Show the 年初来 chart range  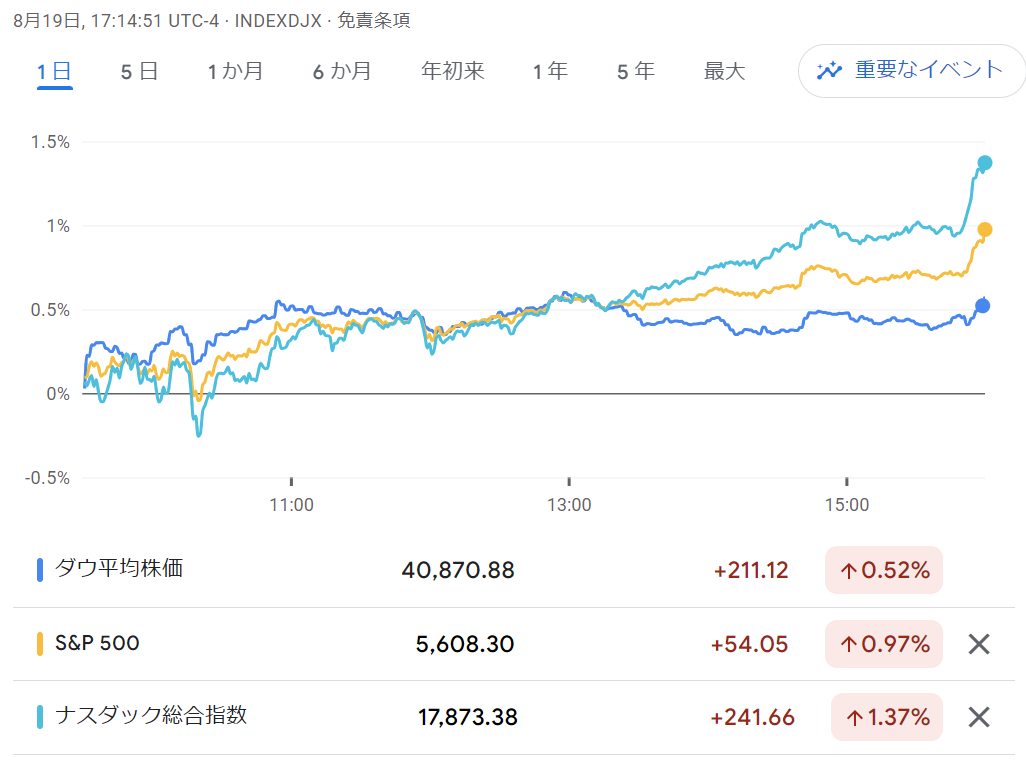(x=453, y=71)
